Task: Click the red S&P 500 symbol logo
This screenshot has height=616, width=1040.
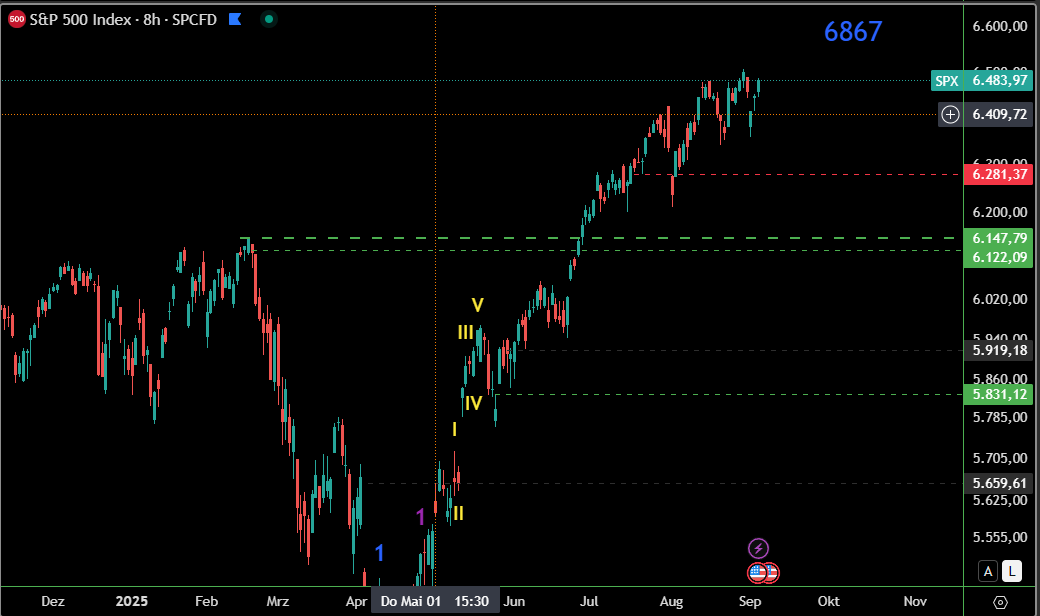Action: click(17, 19)
